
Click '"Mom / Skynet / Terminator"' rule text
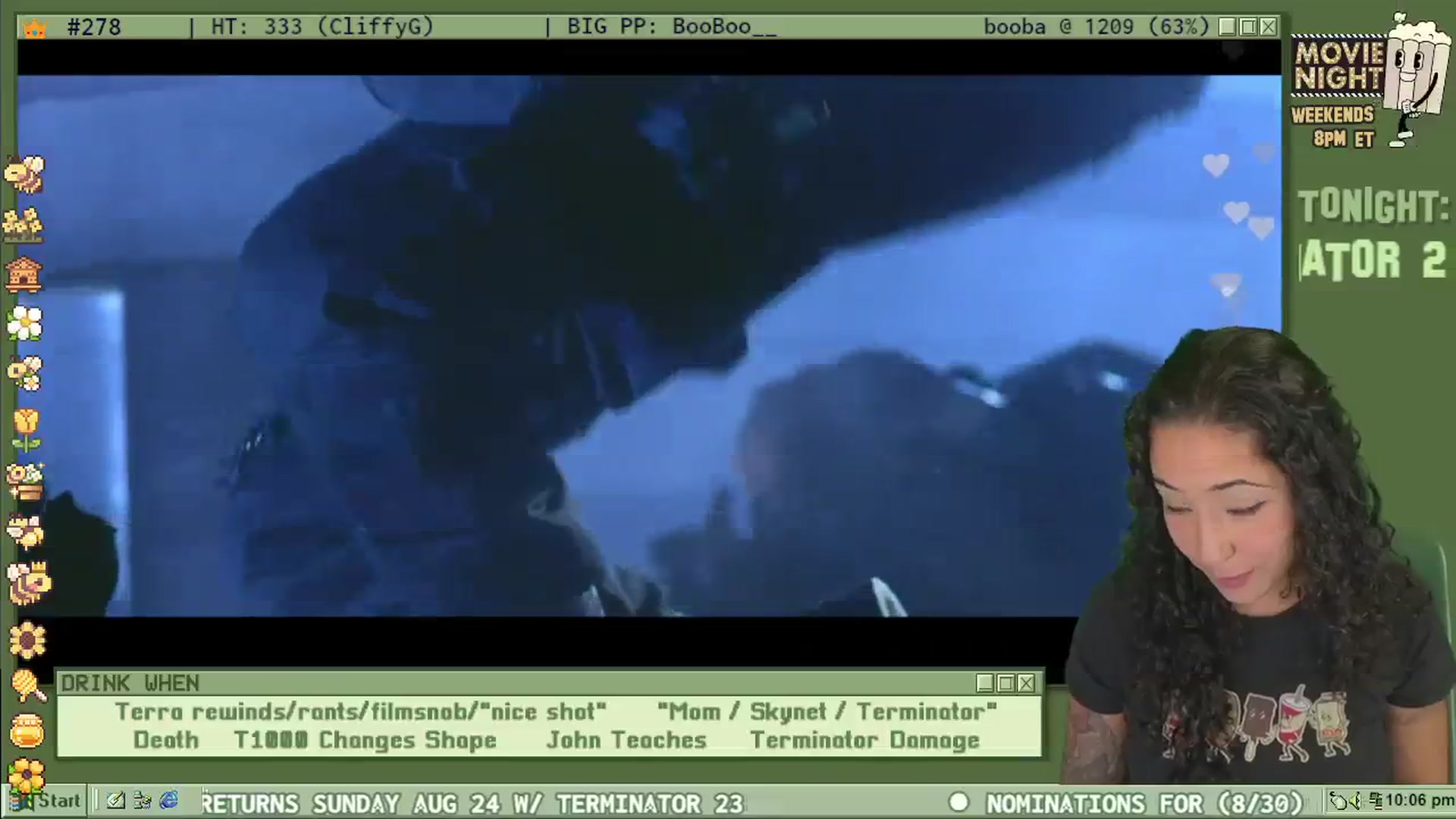pyautogui.click(x=827, y=711)
